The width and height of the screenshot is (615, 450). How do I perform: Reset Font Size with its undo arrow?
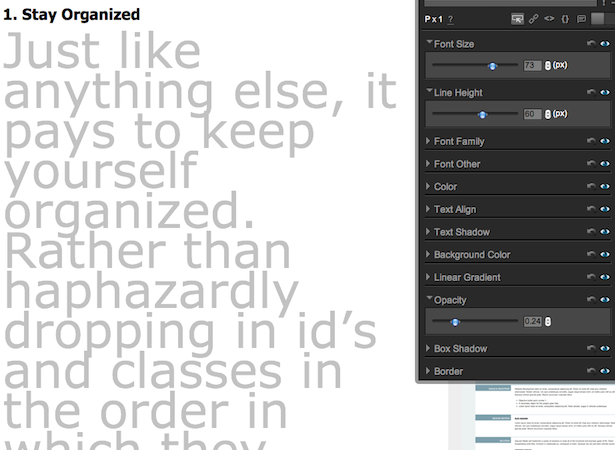[x=591, y=43]
